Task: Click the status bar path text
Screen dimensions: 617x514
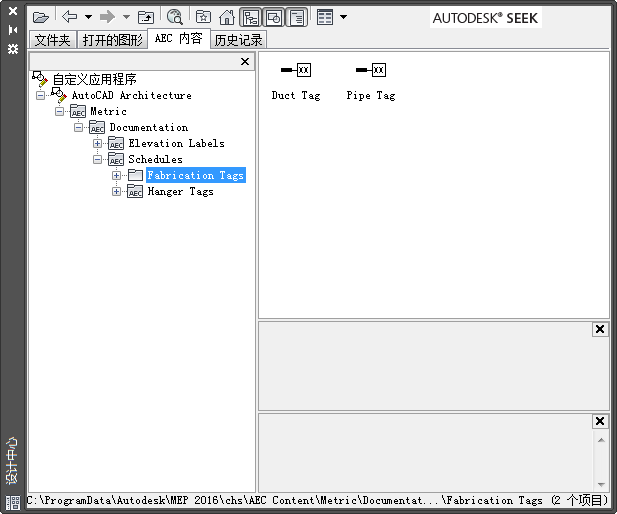Action: pos(318,500)
